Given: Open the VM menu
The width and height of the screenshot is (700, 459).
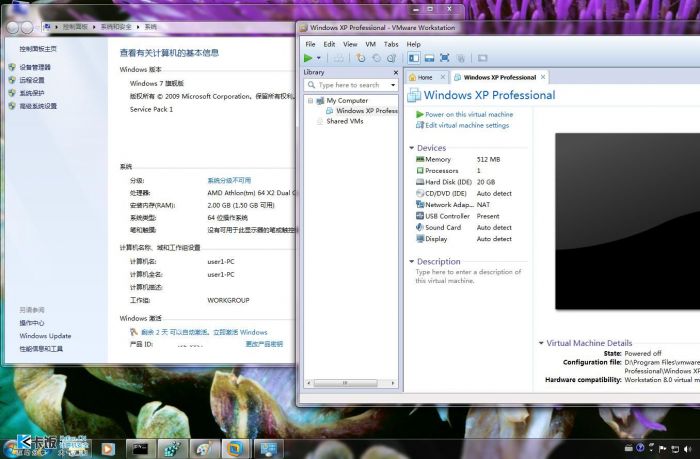Looking at the screenshot, I should 371,44.
